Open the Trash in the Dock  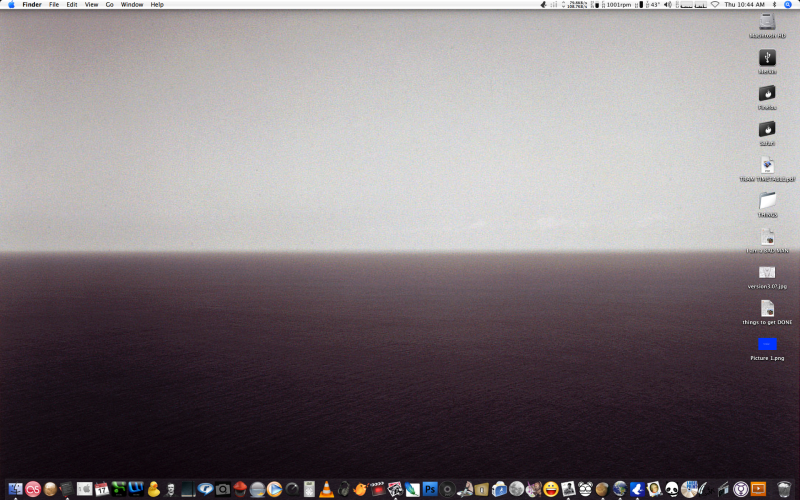click(x=783, y=489)
